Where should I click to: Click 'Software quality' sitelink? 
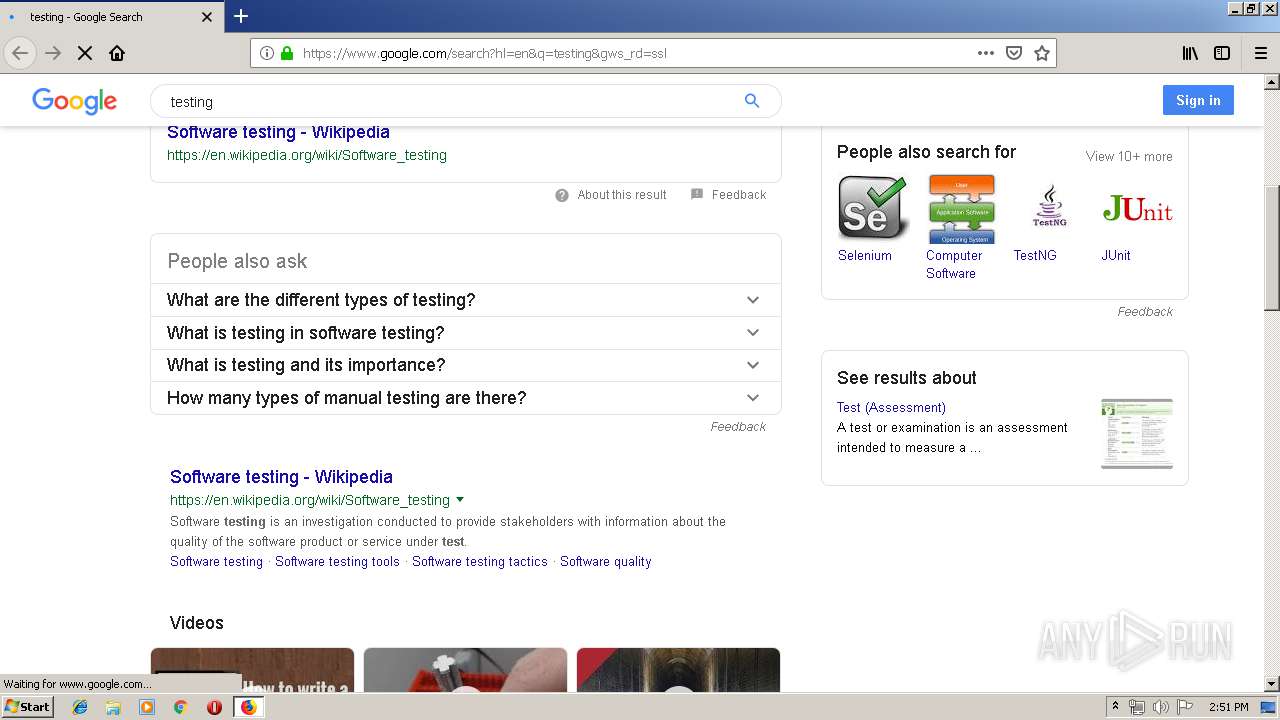pyautogui.click(x=605, y=562)
